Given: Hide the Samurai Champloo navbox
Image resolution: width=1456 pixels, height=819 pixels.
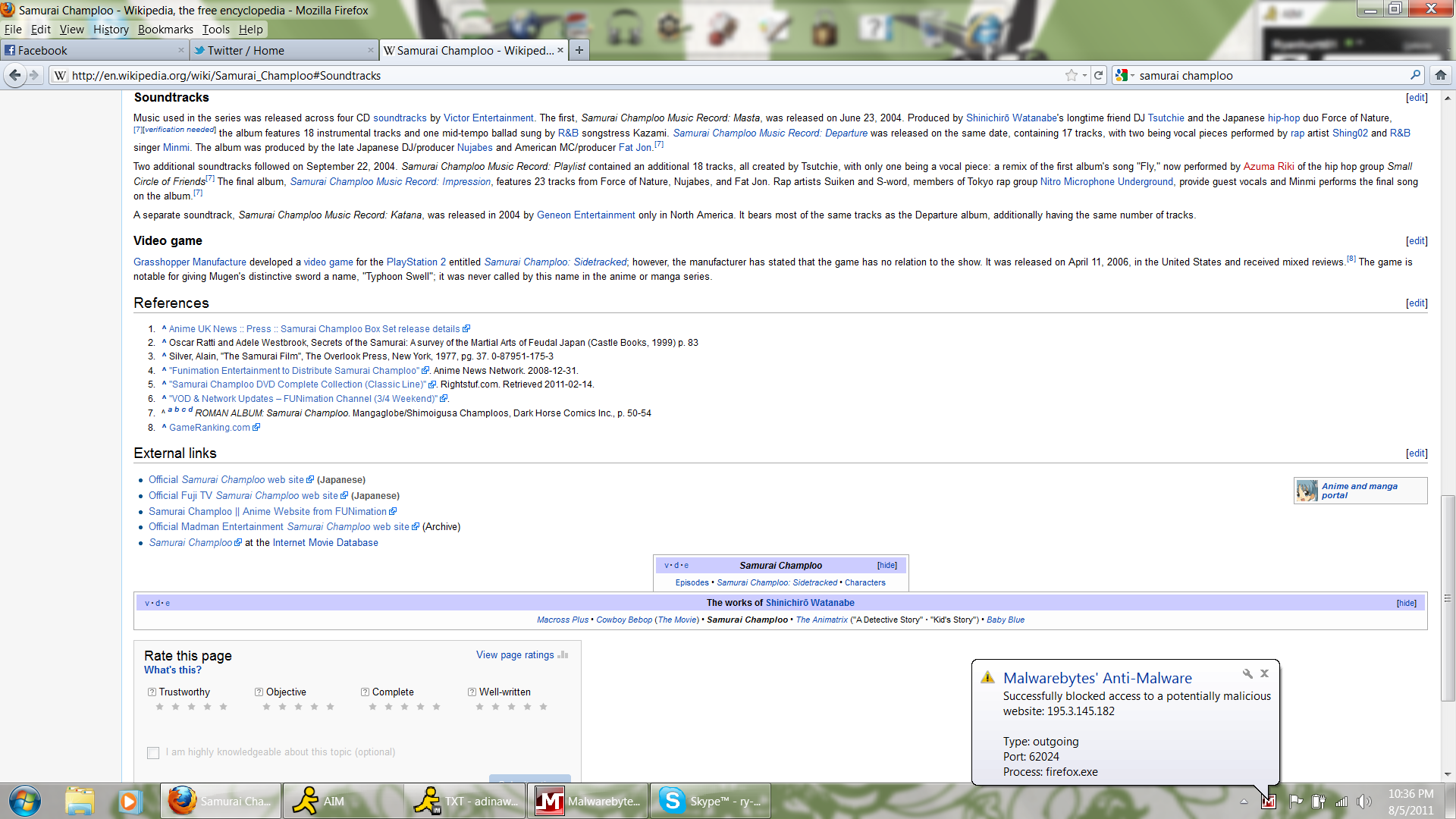Looking at the screenshot, I should (x=886, y=565).
